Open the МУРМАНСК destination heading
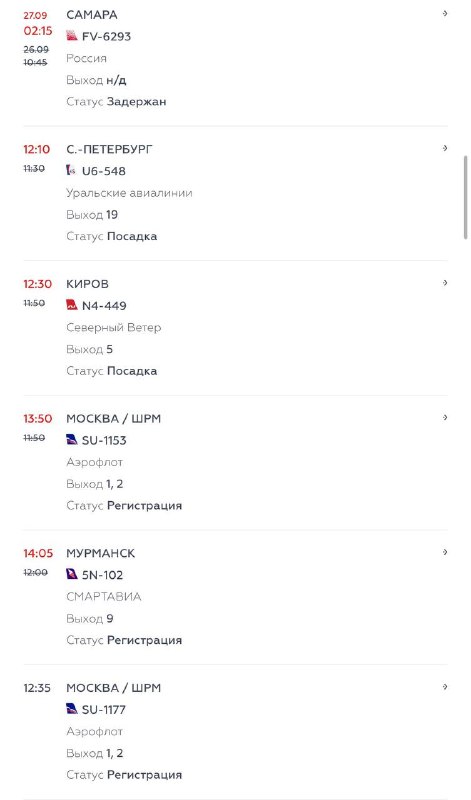This screenshot has width=471, height=800. pos(101,553)
